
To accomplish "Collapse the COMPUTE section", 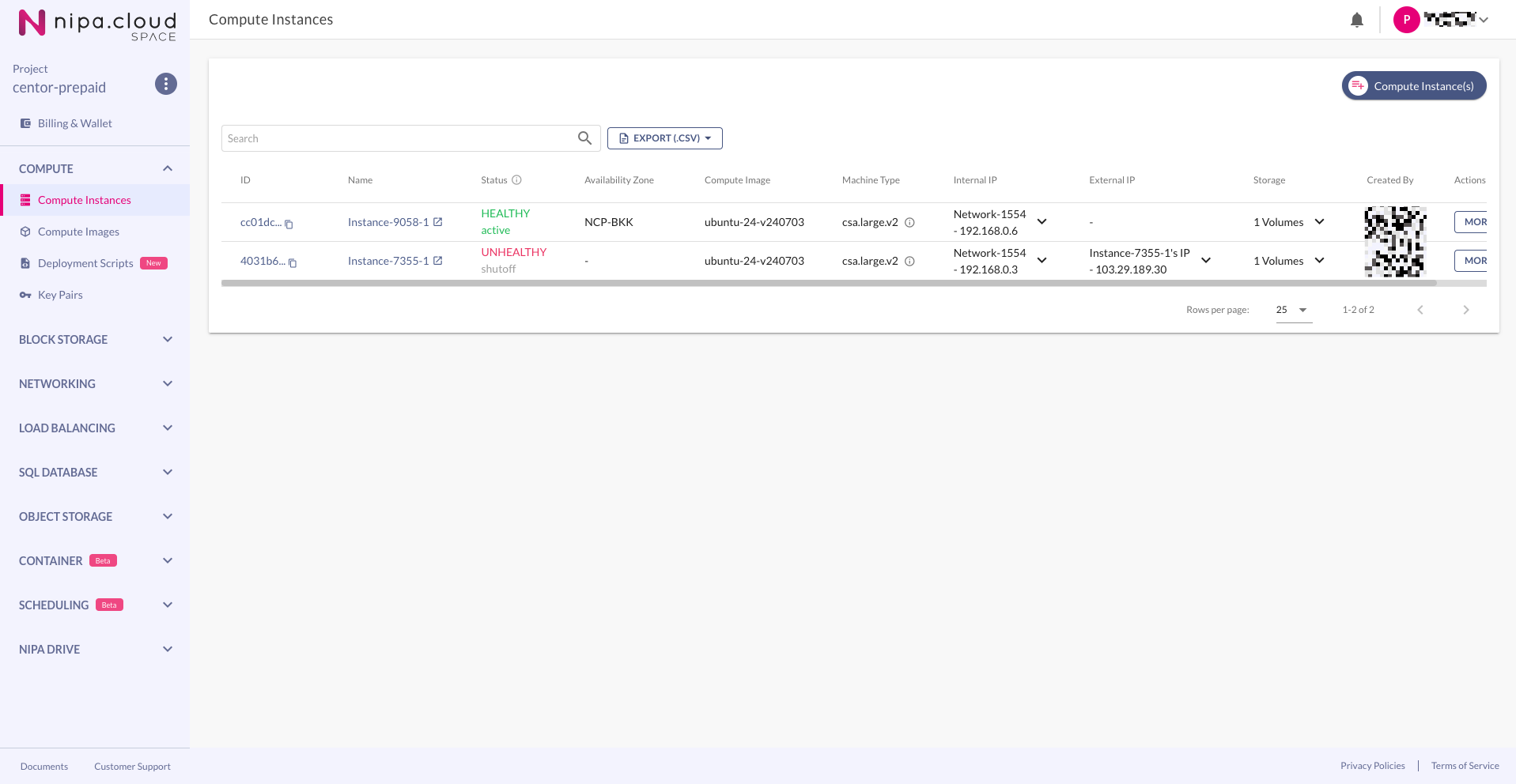I will tap(168, 168).
